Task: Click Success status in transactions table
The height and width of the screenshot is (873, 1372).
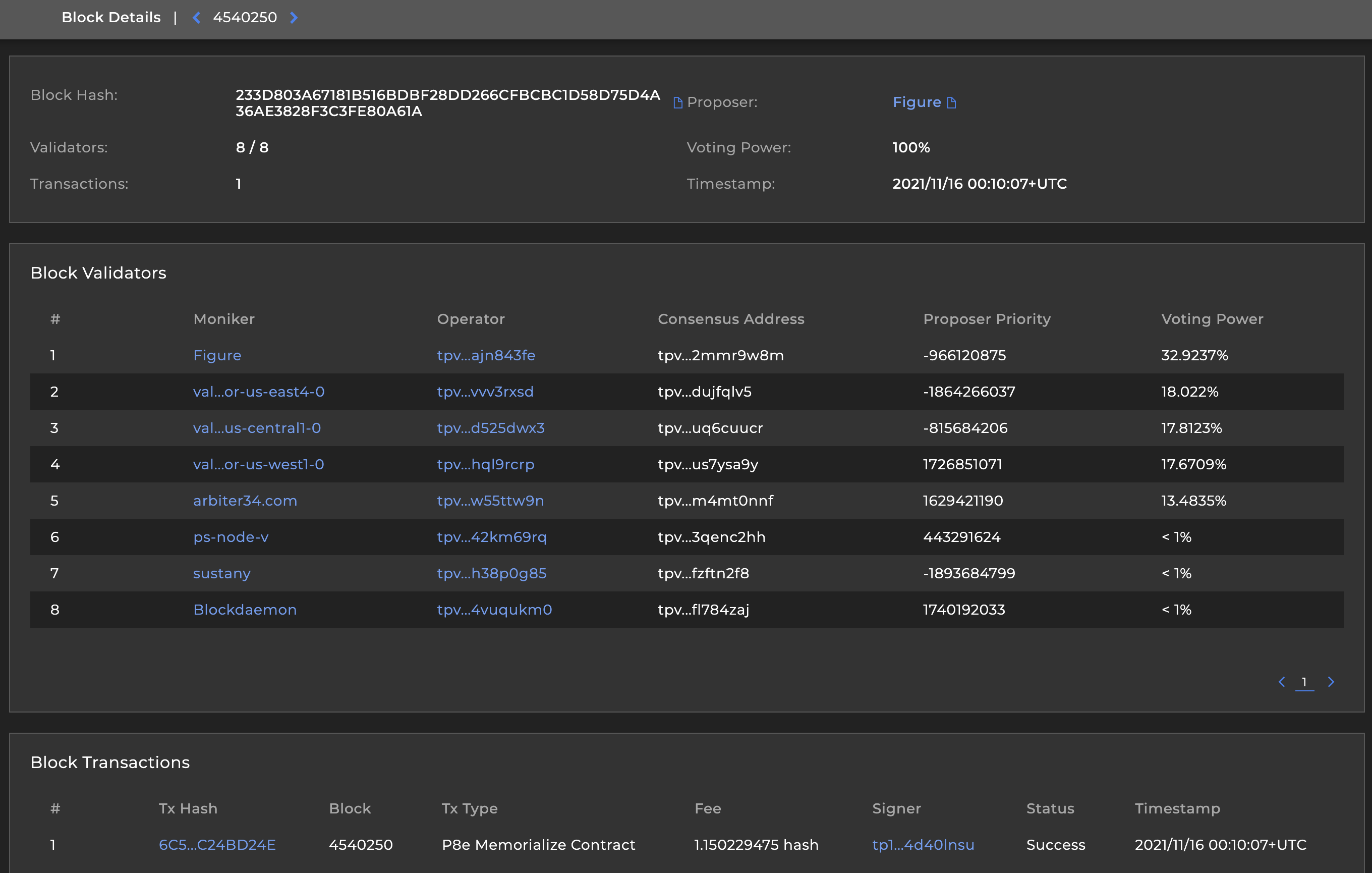Action: (1055, 845)
